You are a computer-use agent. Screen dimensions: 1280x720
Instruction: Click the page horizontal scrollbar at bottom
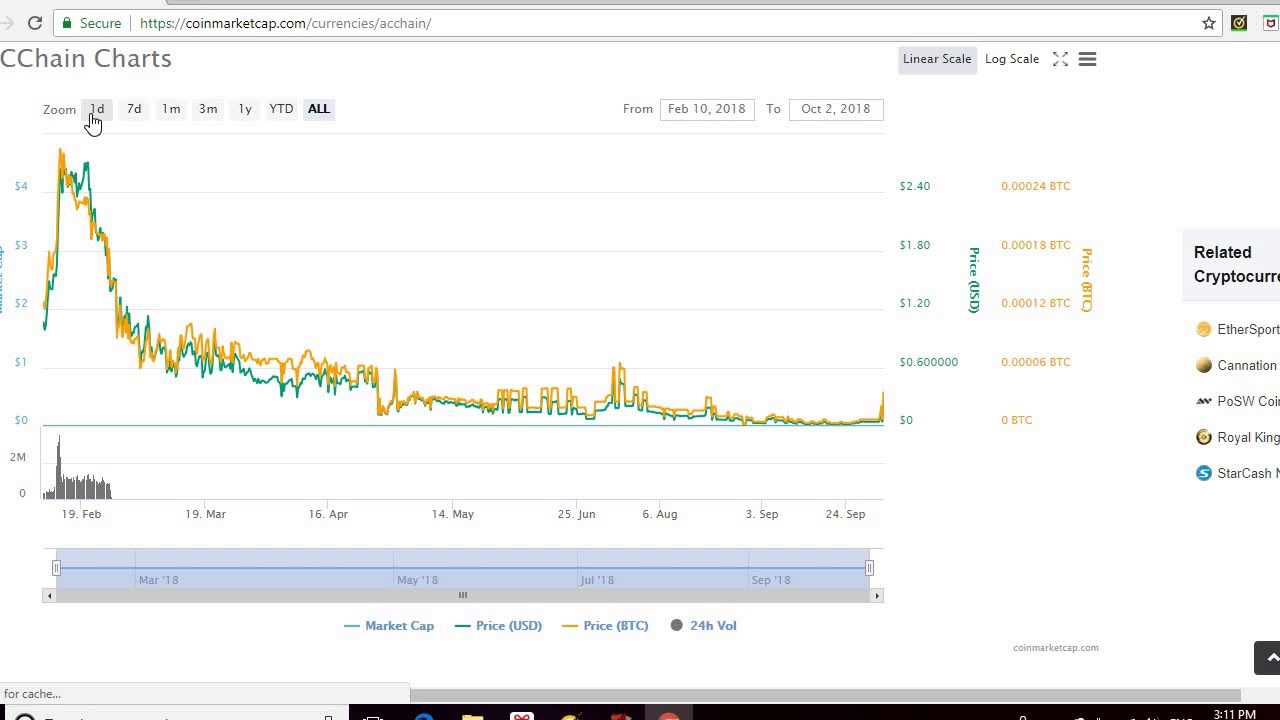(x=825, y=695)
